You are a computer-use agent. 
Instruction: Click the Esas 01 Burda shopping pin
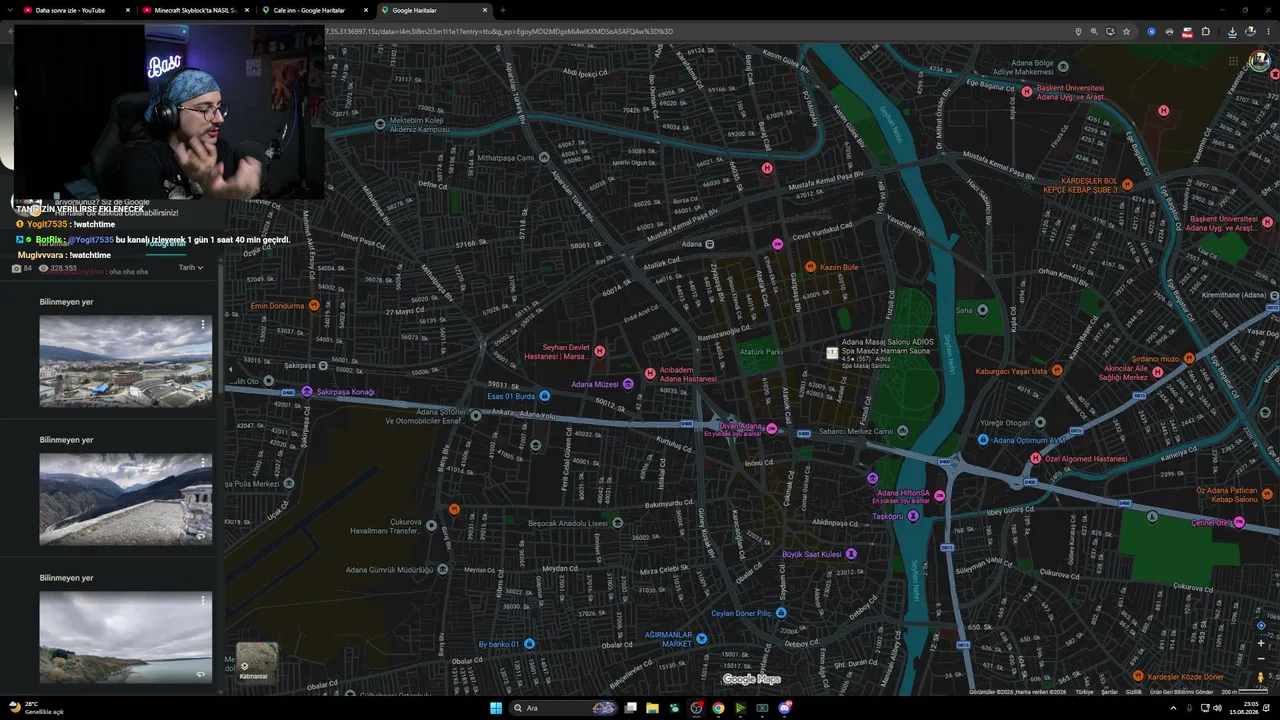tap(544, 396)
